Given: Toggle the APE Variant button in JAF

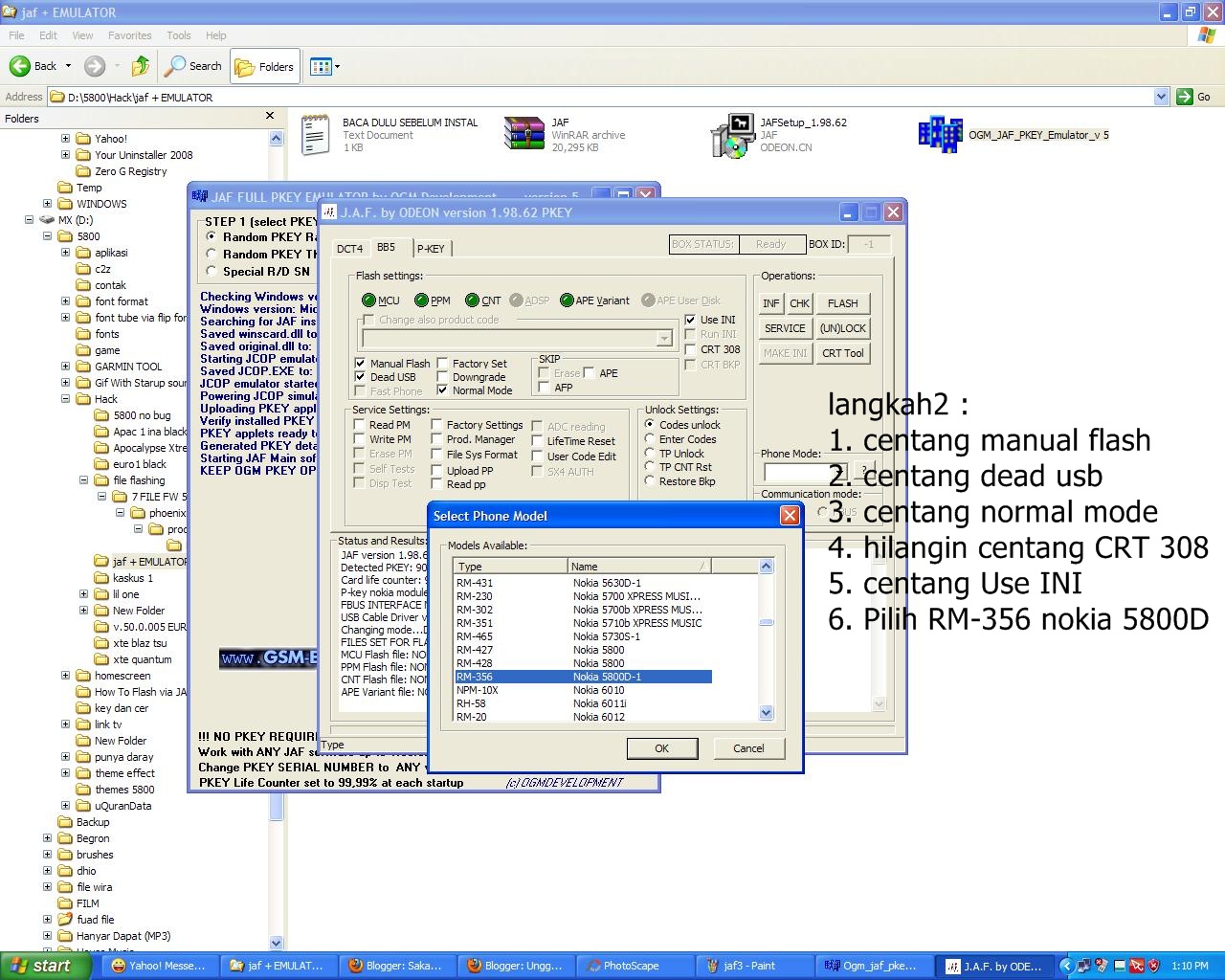Looking at the screenshot, I should click(568, 301).
